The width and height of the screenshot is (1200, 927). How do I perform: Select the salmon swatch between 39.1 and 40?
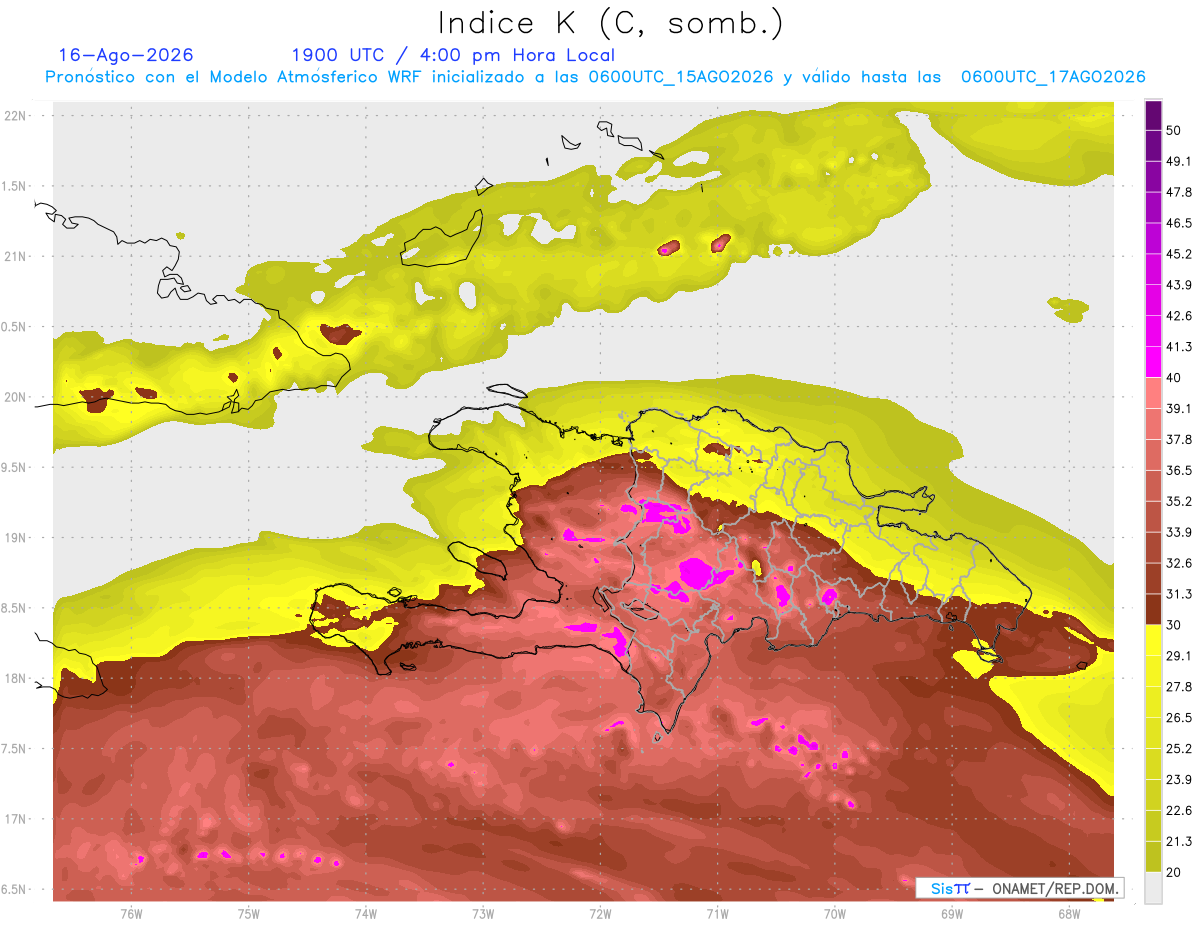1153,393
